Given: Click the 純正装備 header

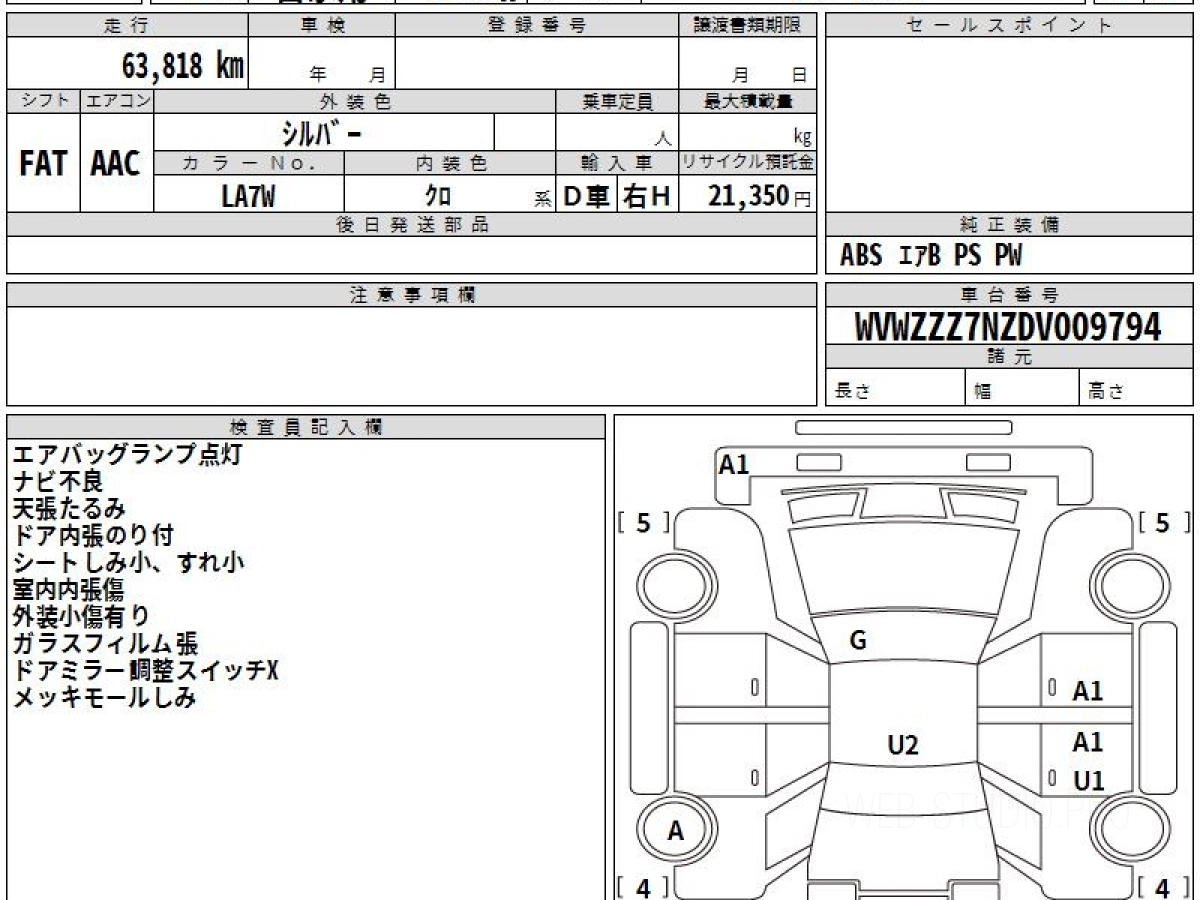Looking at the screenshot, I should 1009,225.
